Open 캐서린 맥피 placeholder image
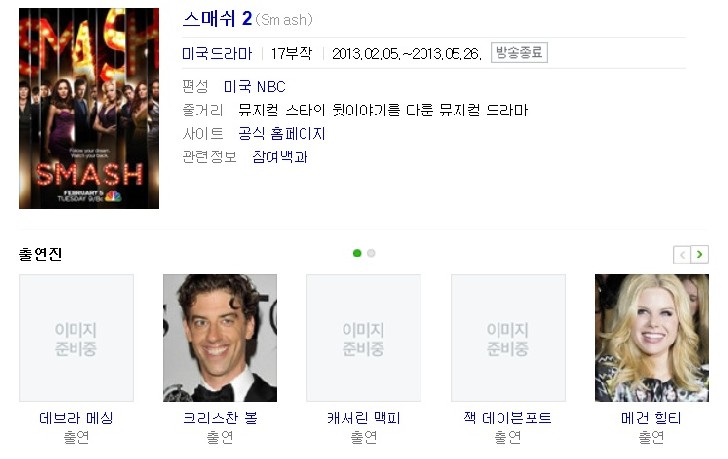The image size is (728, 459). (x=364, y=338)
